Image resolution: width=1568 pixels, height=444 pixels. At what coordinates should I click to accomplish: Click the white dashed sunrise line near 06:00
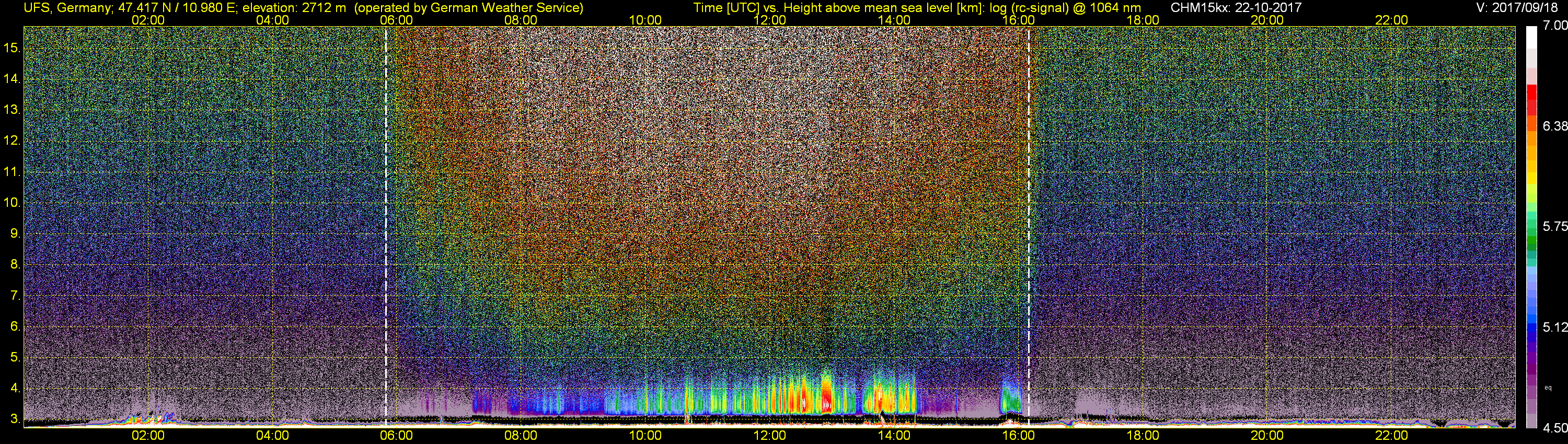tap(386, 225)
